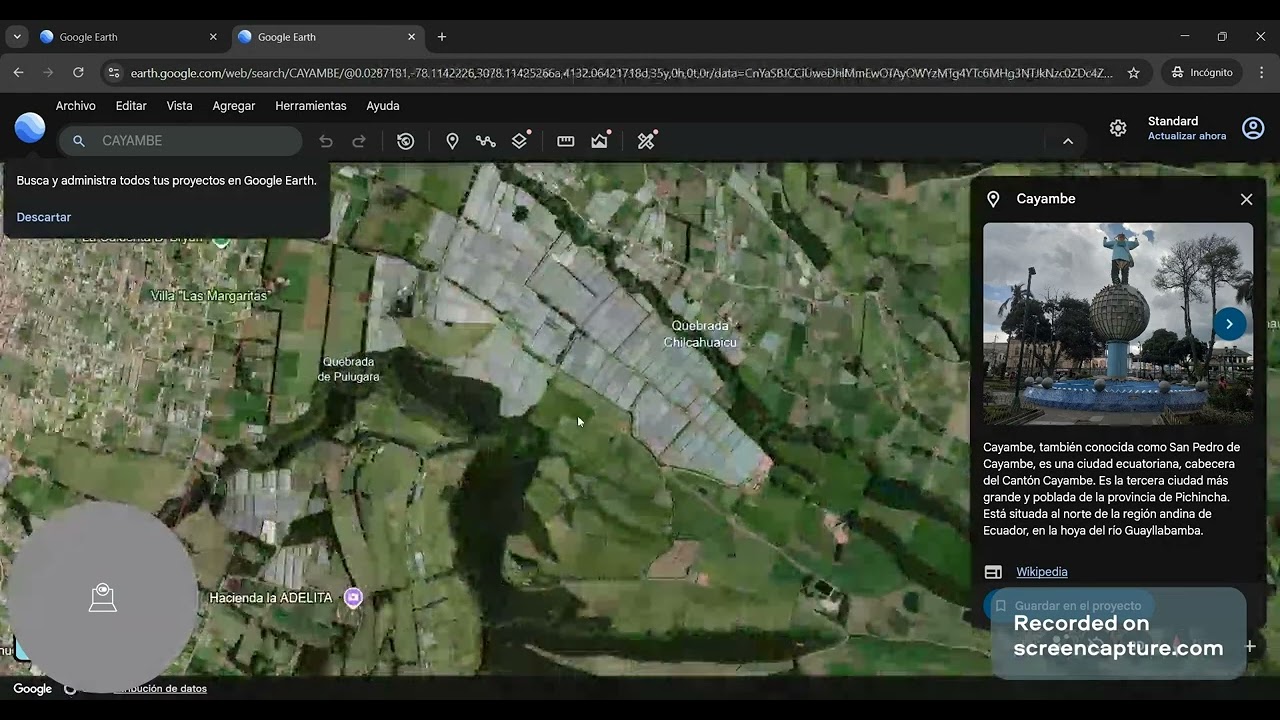
Task: Open the Herramientas menu
Action: (311, 106)
